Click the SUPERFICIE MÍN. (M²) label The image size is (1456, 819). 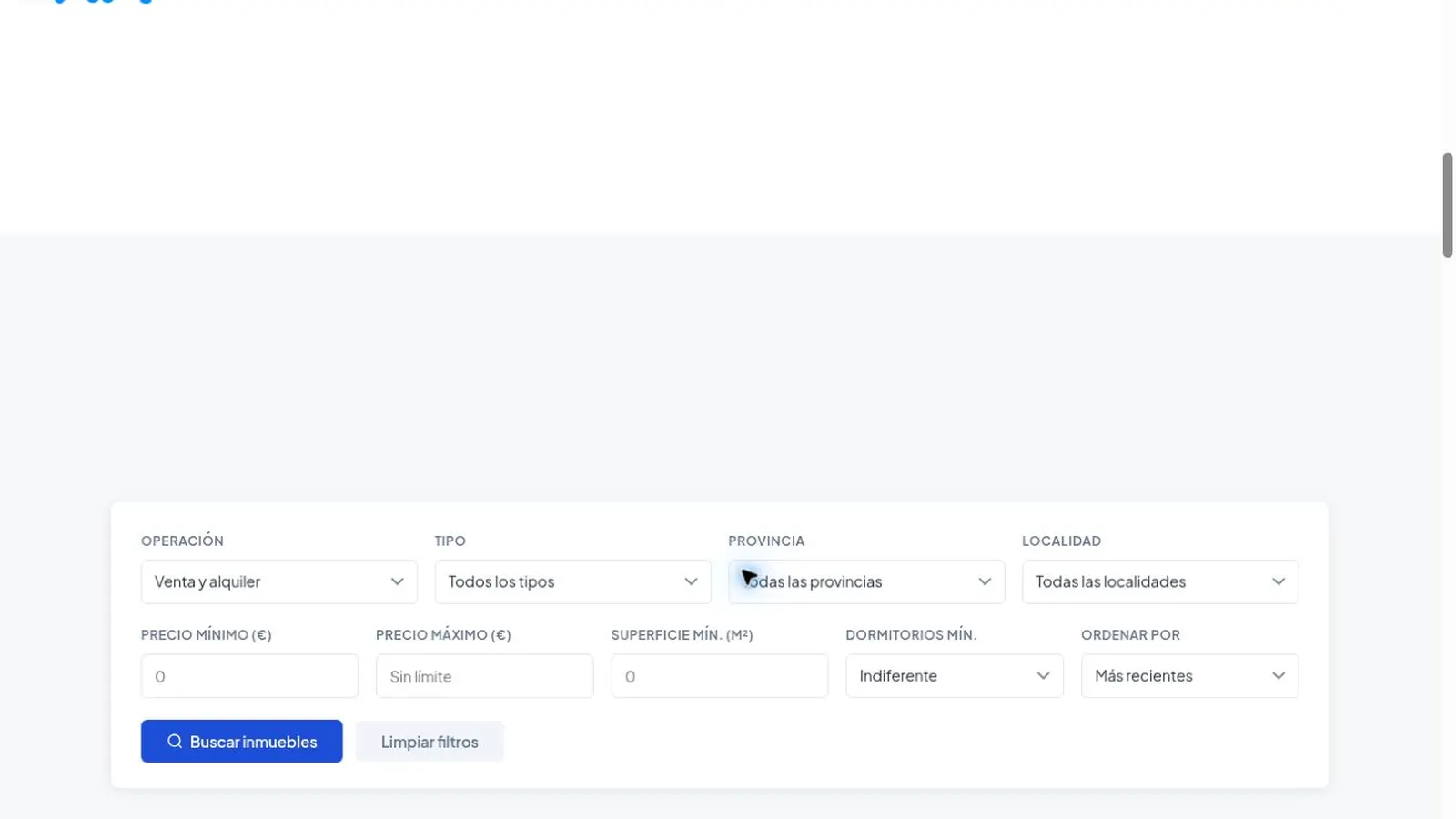[x=682, y=635]
